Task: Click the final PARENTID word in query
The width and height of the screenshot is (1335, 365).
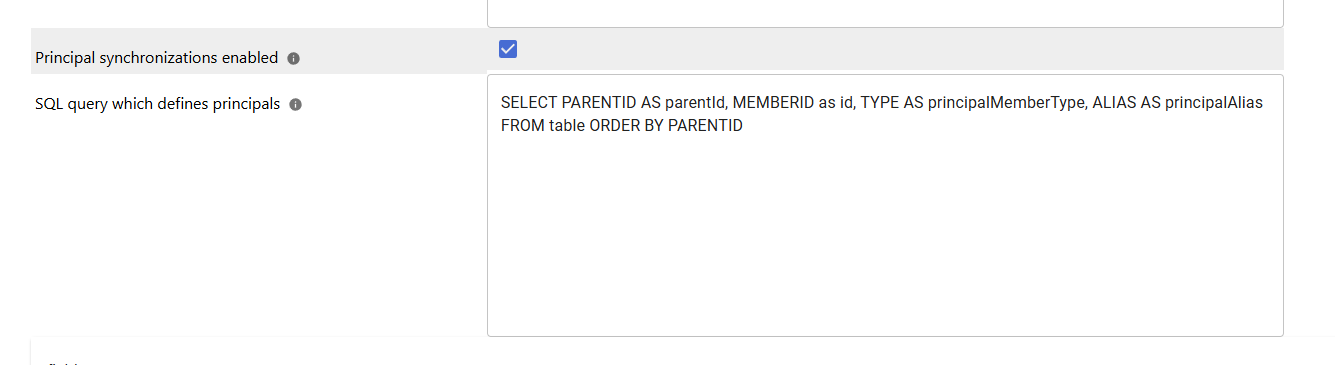Action: point(705,126)
